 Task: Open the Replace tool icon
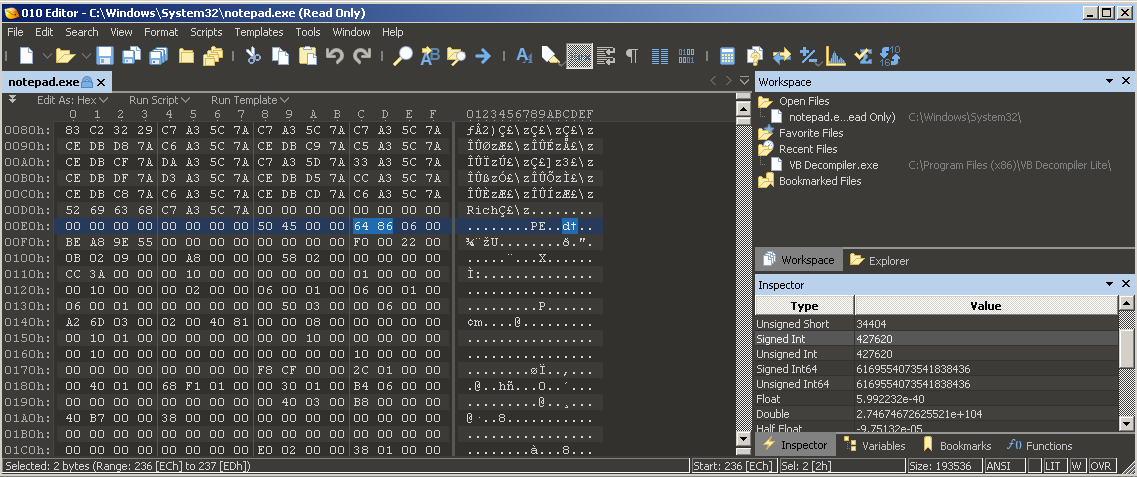[430, 56]
